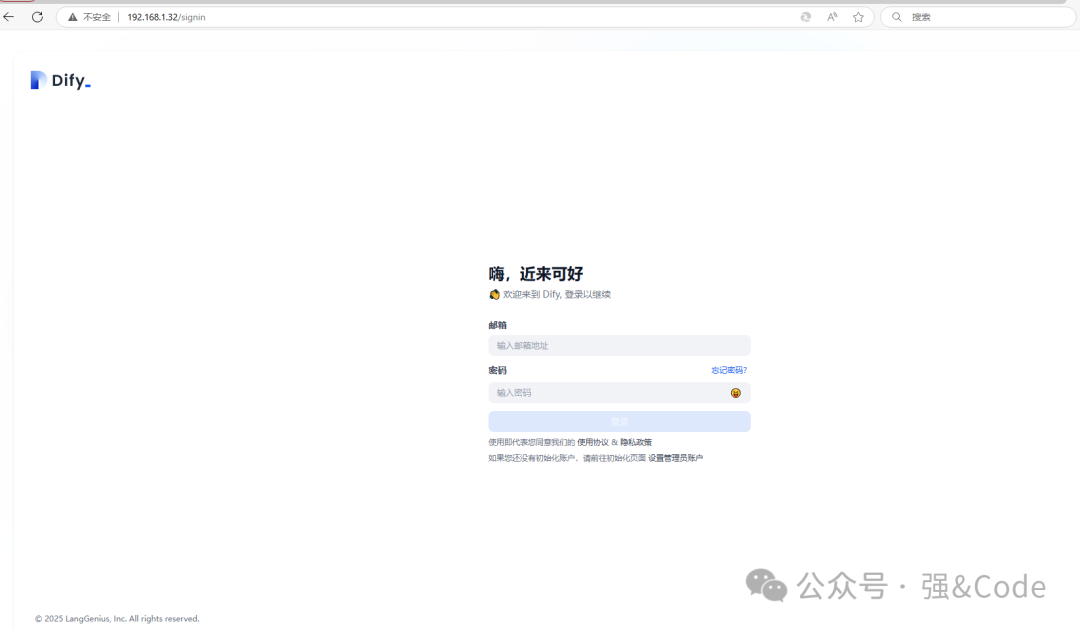Click the 输入邮箱地址 email field
This screenshot has width=1080, height=630.
[x=618, y=345]
